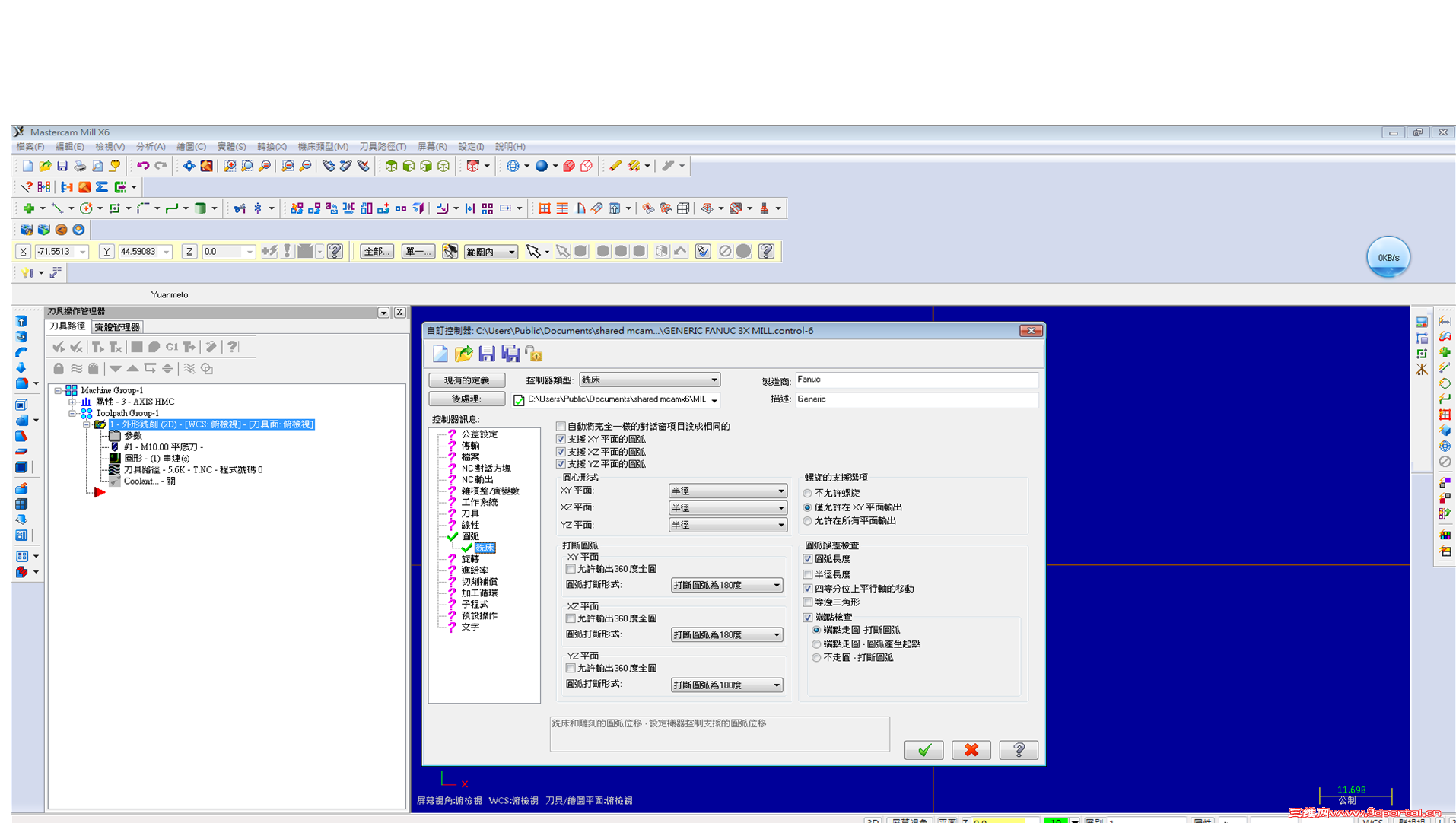The width and height of the screenshot is (1456, 823).
Task: Open the 刀具路徑(T) menu
Action: point(383,147)
